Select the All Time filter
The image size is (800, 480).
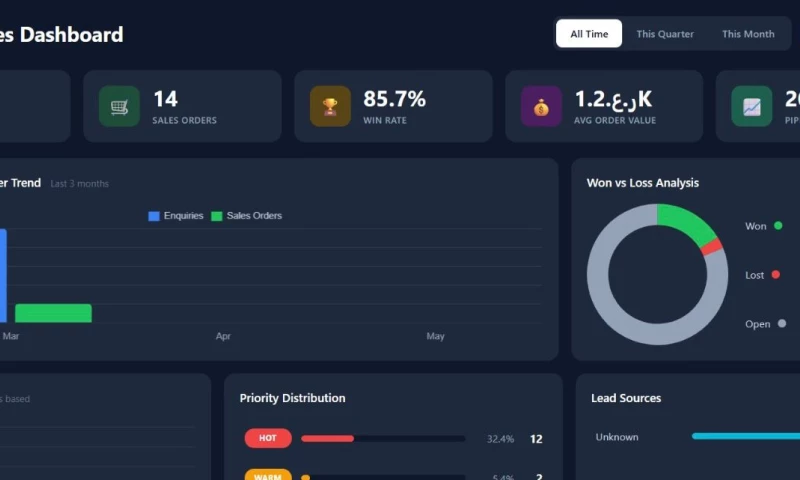(x=589, y=34)
